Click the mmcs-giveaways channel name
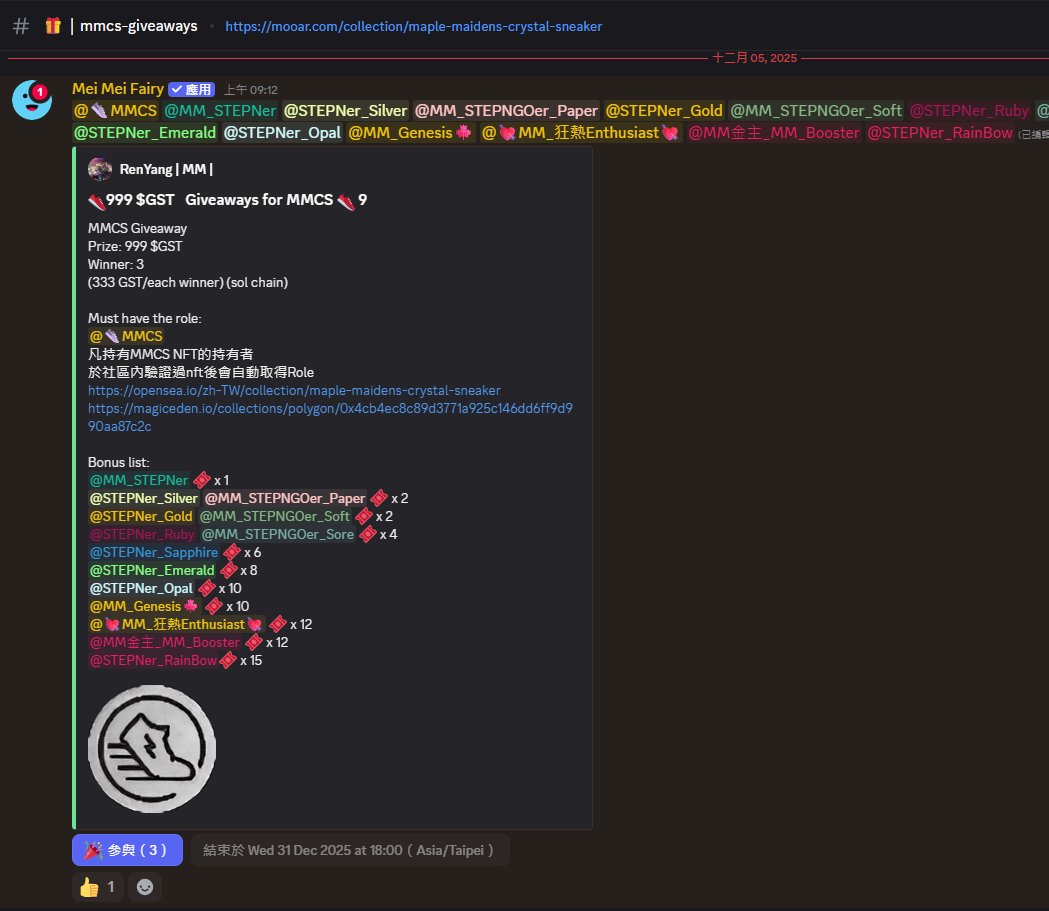Viewport: 1049px width, 911px height. pos(138,26)
